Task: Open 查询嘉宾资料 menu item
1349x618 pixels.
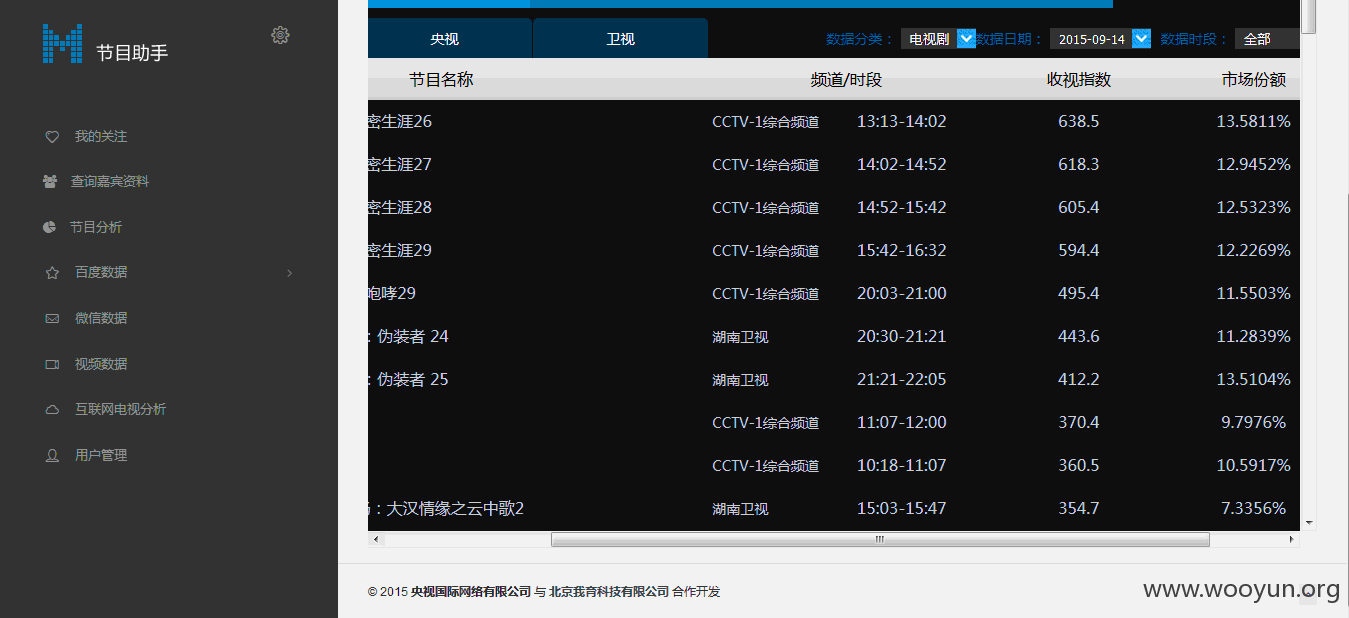Action: coord(109,182)
